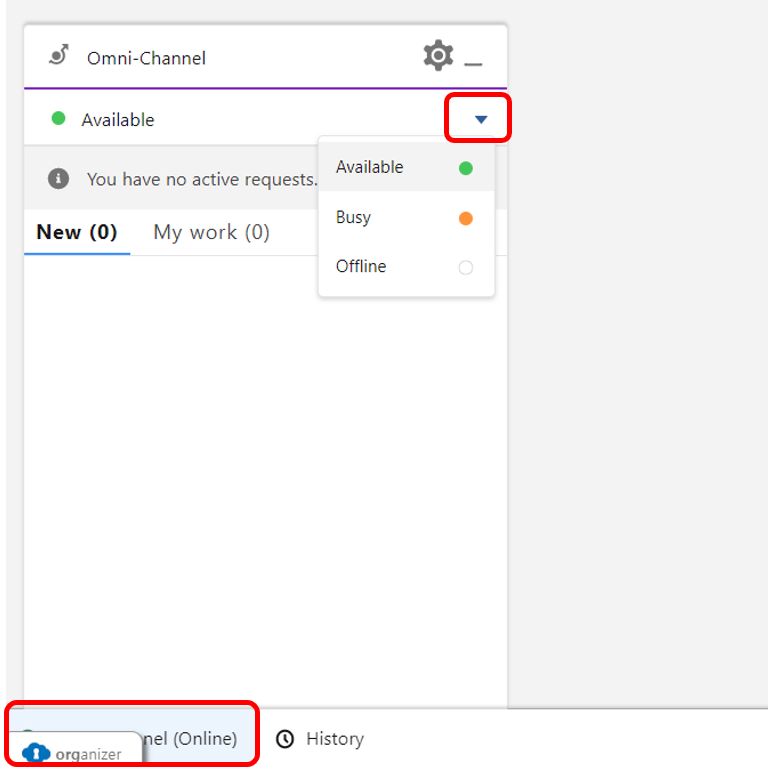This screenshot has height=776, width=768.
Task: Click the Omni-Channel header logo icon
Action: [x=59, y=56]
